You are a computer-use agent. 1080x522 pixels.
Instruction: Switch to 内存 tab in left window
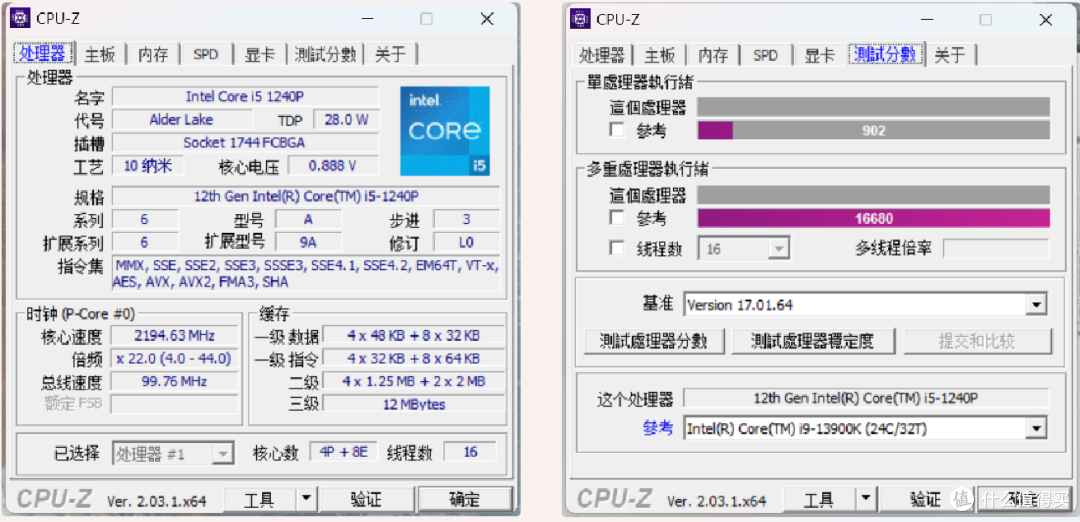(153, 54)
